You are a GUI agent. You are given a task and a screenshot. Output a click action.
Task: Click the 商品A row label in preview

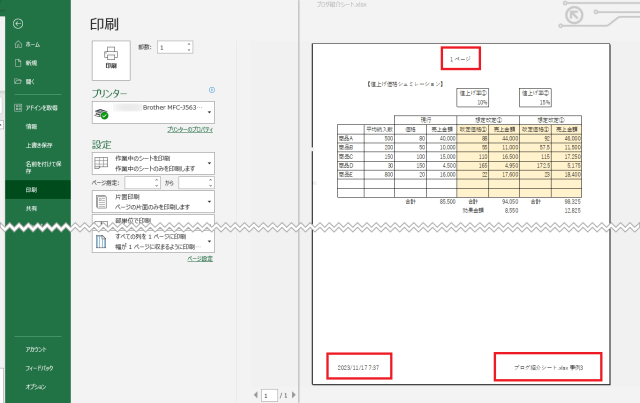click(346, 138)
